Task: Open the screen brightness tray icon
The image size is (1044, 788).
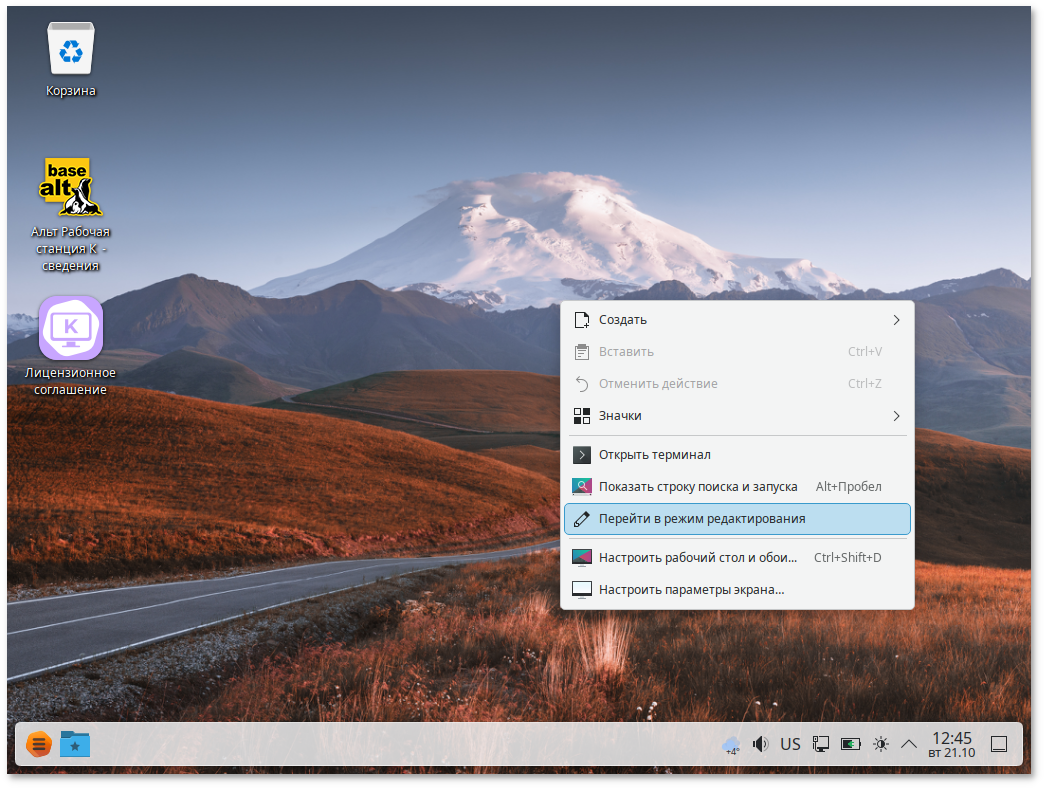Action: click(880, 744)
